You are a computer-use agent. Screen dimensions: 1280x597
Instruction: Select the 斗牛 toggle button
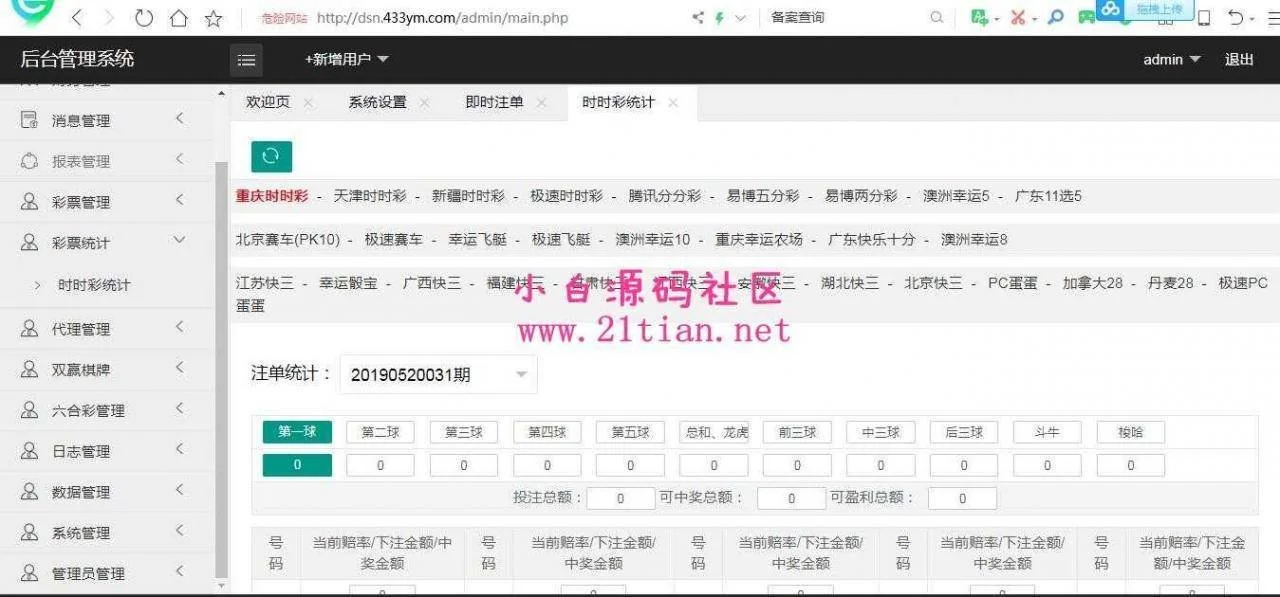[1047, 432]
